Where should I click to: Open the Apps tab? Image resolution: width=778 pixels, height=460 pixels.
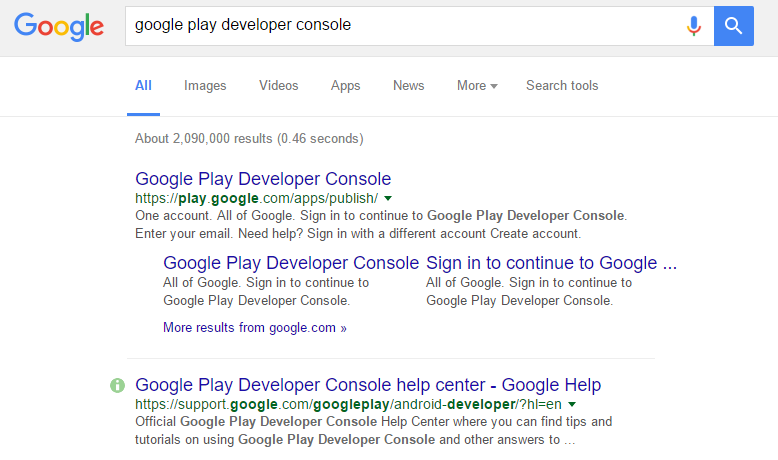pos(345,85)
